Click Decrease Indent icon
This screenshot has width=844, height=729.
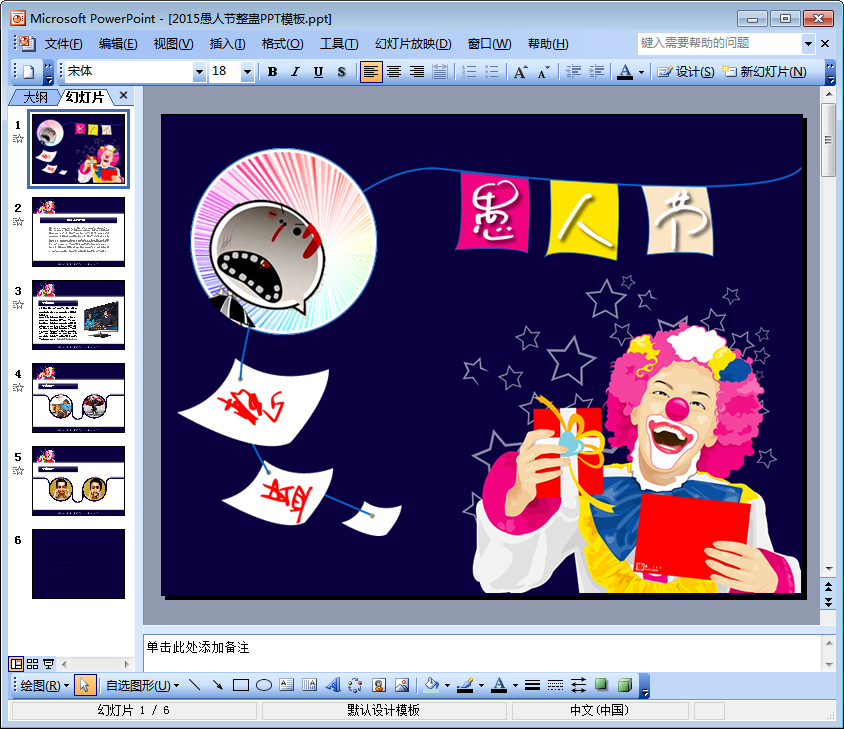(x=574, y=72)
